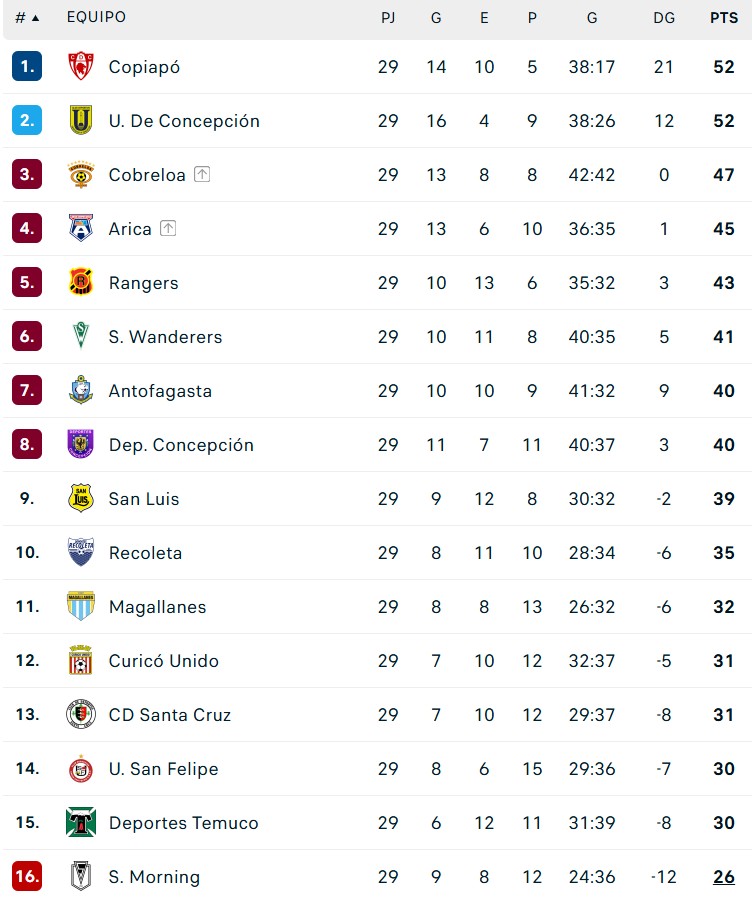Click the Deportes Temuco crest icon
The image size is (752, 897).
pos(80,823)
